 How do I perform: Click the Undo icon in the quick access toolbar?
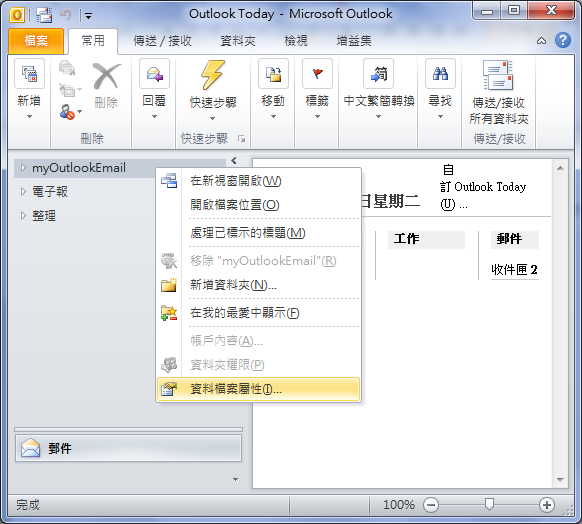65,15
